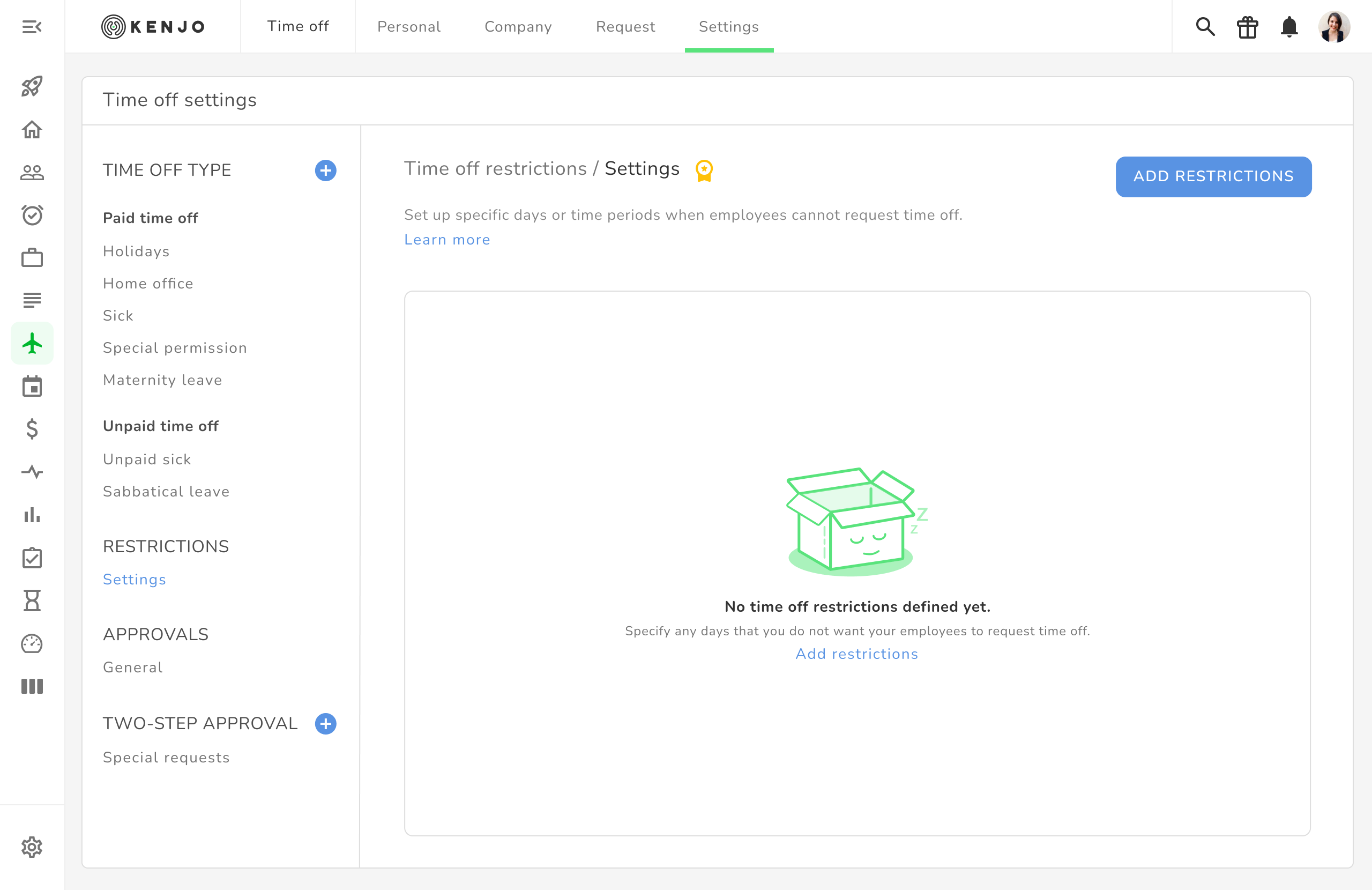The width and height of the screenshot is (1372, 890).
Task: Switch to the Personal tab
Action: tap(409, 26)
